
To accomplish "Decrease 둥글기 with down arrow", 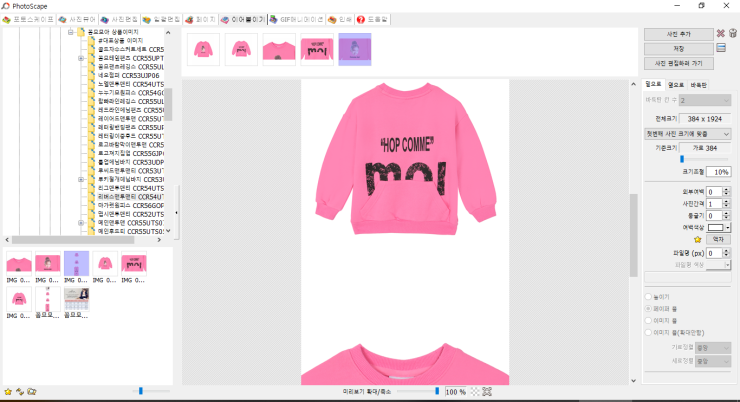I will coord(726,218).
